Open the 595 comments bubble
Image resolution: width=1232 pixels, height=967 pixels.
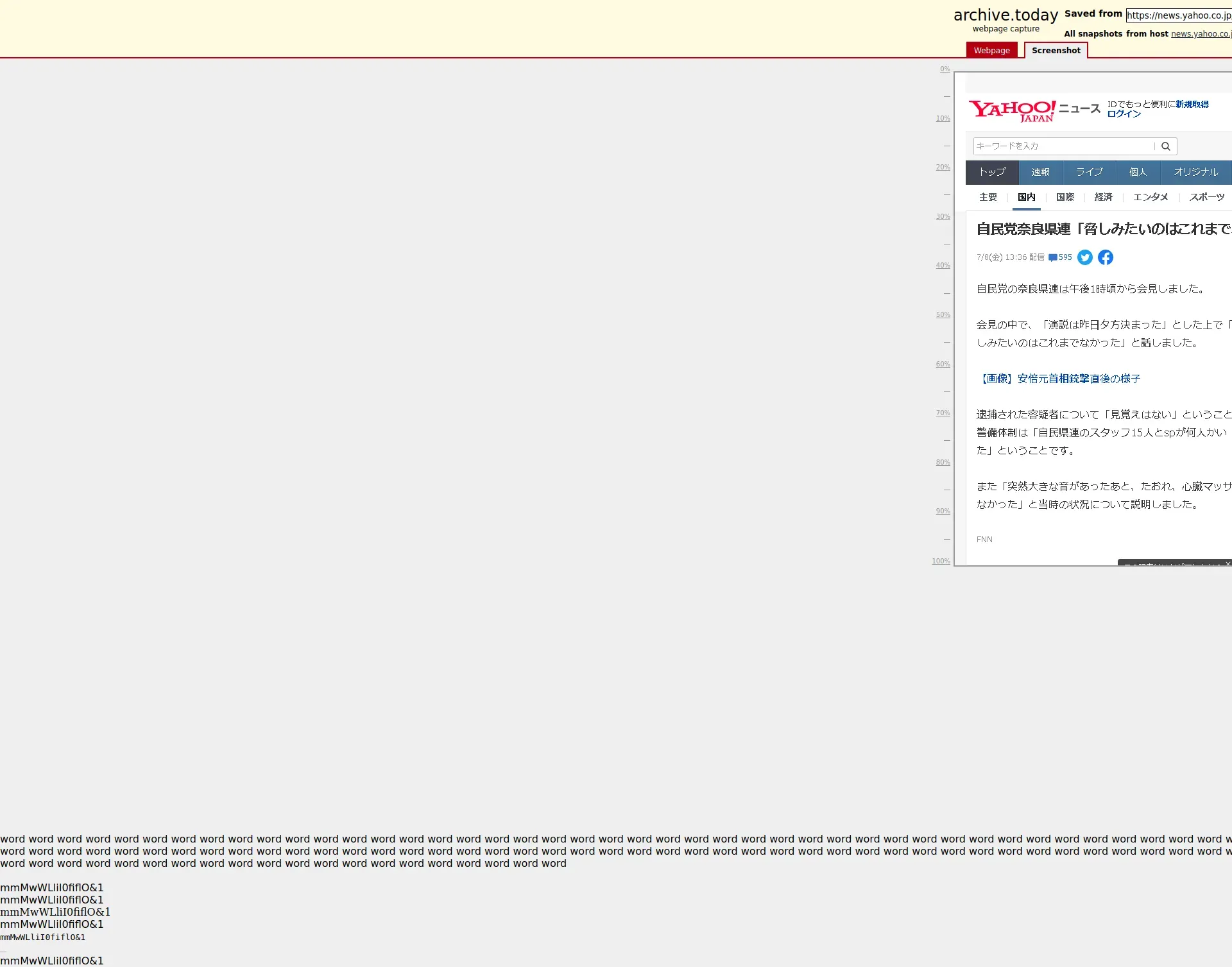click(x=1060, y=257)
